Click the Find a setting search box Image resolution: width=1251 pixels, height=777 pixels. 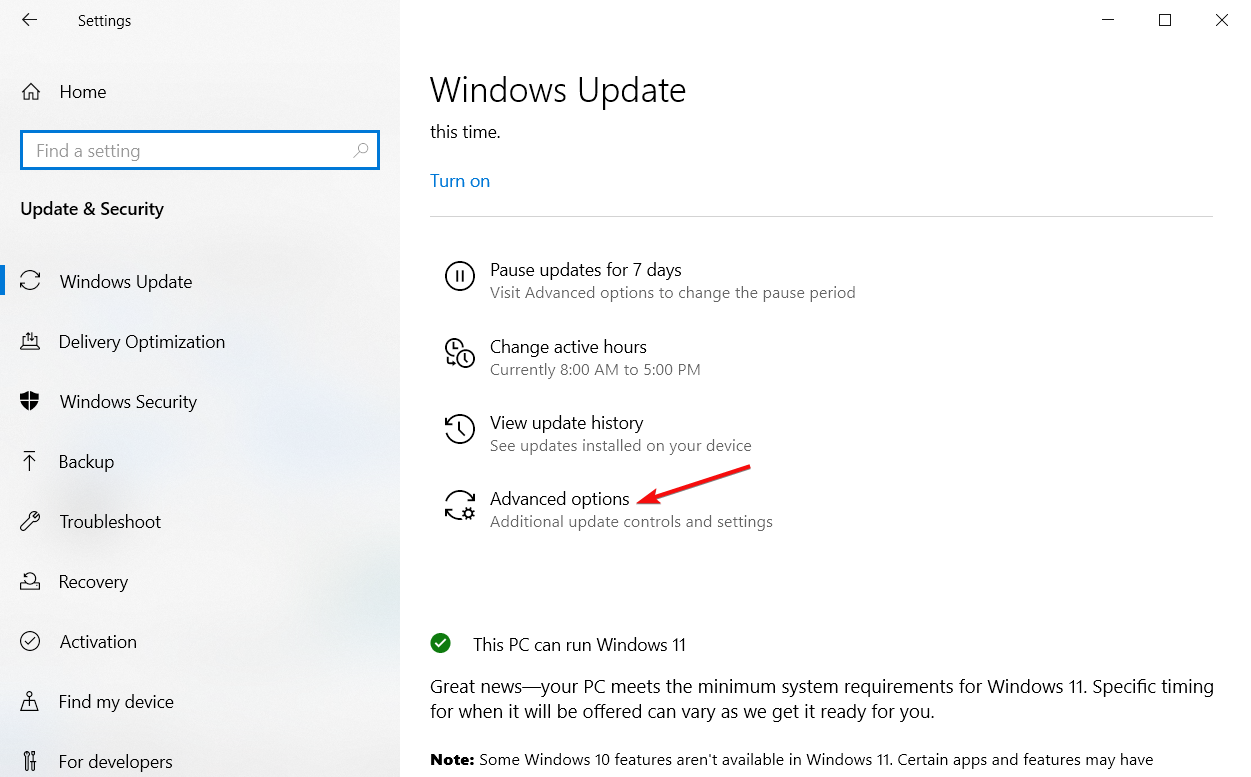[200, 151]
